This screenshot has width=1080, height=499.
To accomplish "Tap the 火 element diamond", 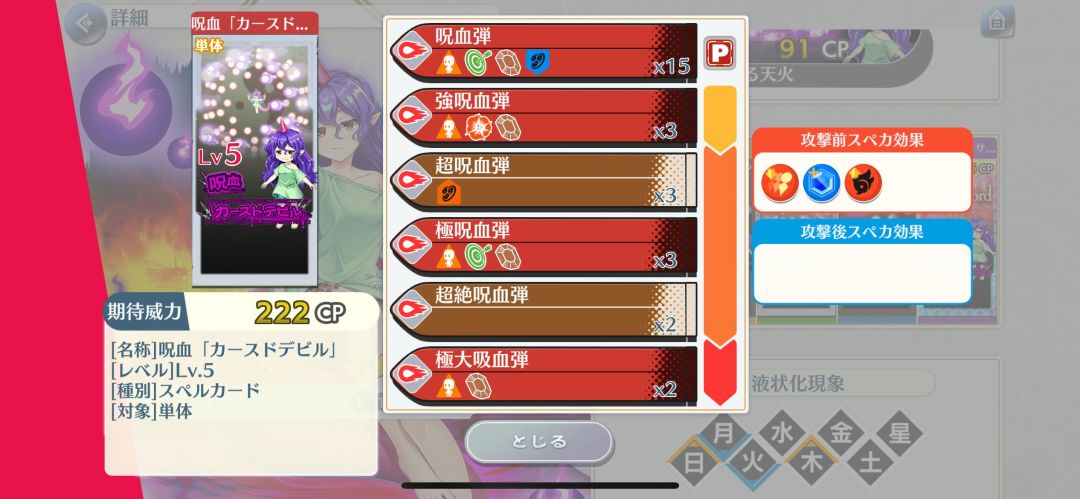I will [x=754, y=462].
